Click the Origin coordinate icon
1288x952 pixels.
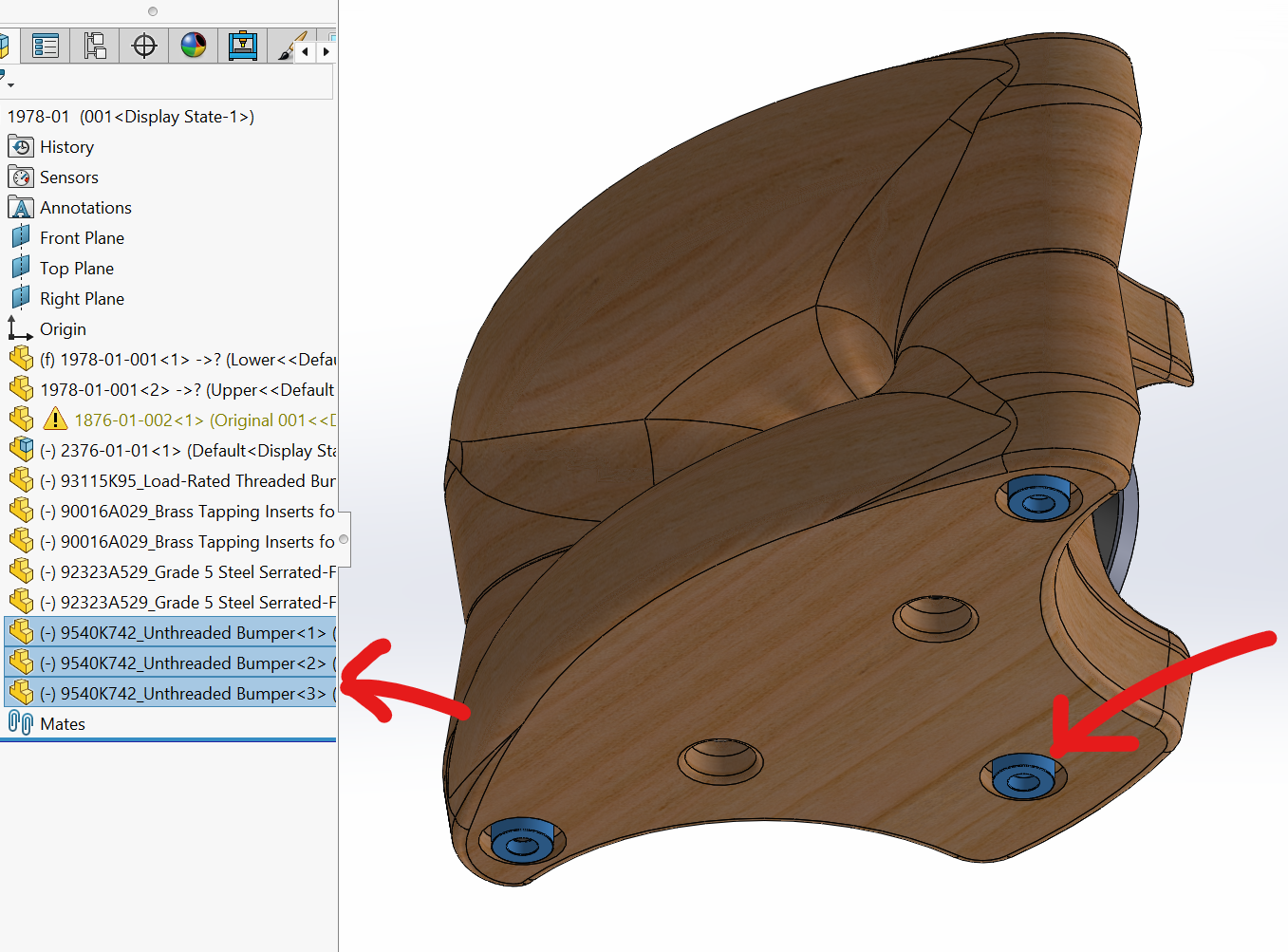tap(19, 328)
